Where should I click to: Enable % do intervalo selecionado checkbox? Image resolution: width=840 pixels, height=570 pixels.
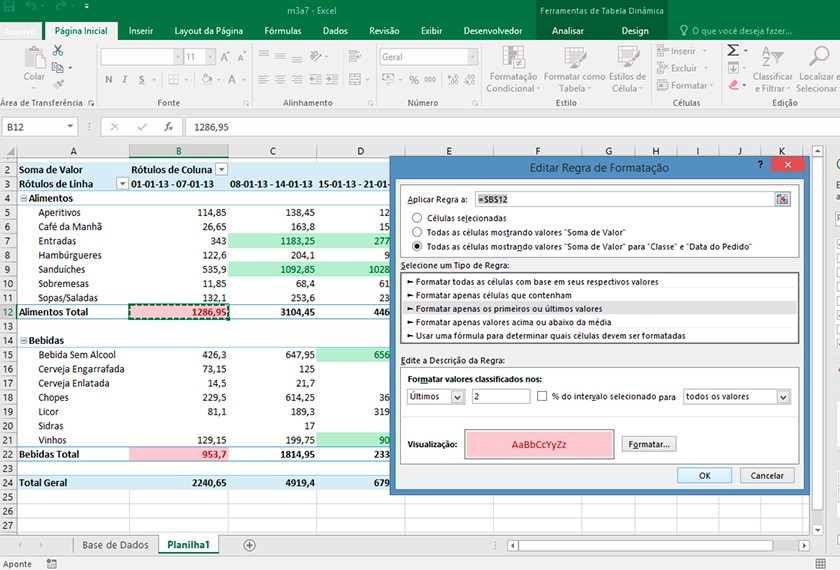[542, 397]
